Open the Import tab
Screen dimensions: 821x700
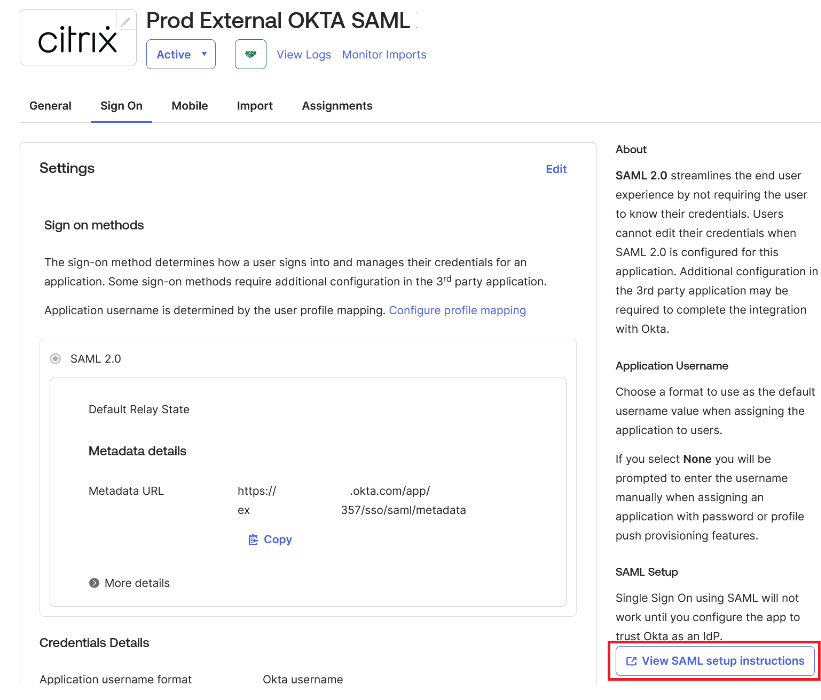(254, 106)
